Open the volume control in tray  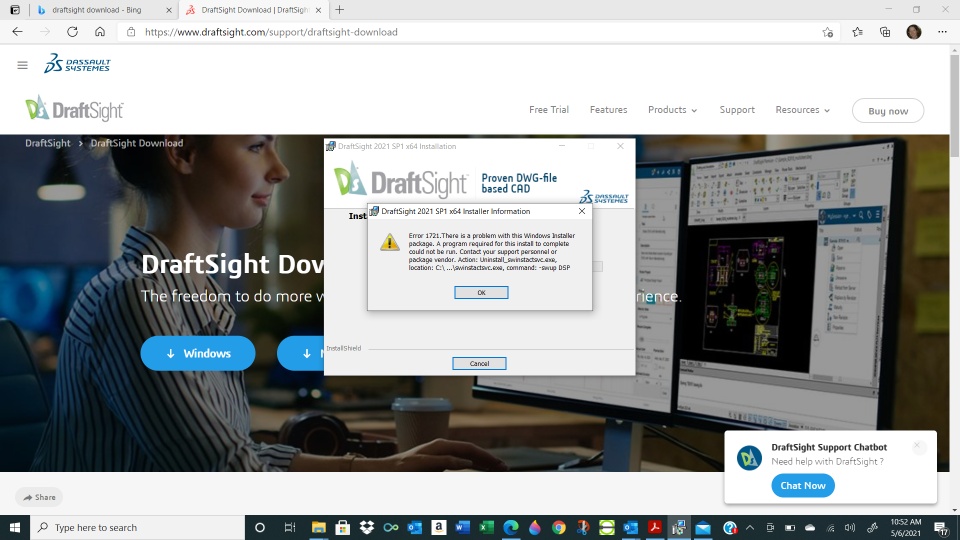pyautogui.click(x=850, y=527)
